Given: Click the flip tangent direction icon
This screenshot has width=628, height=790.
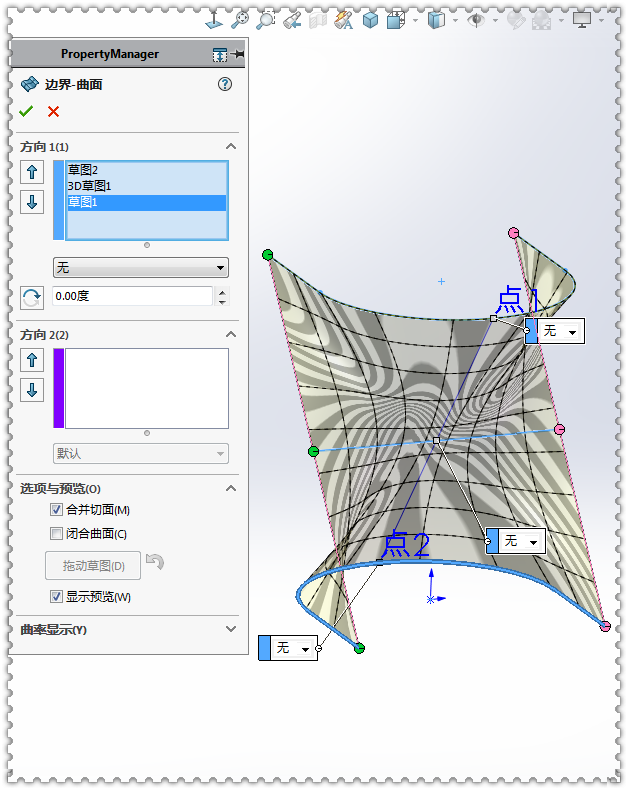Looking at the screenshot, I should coord(32,296).
